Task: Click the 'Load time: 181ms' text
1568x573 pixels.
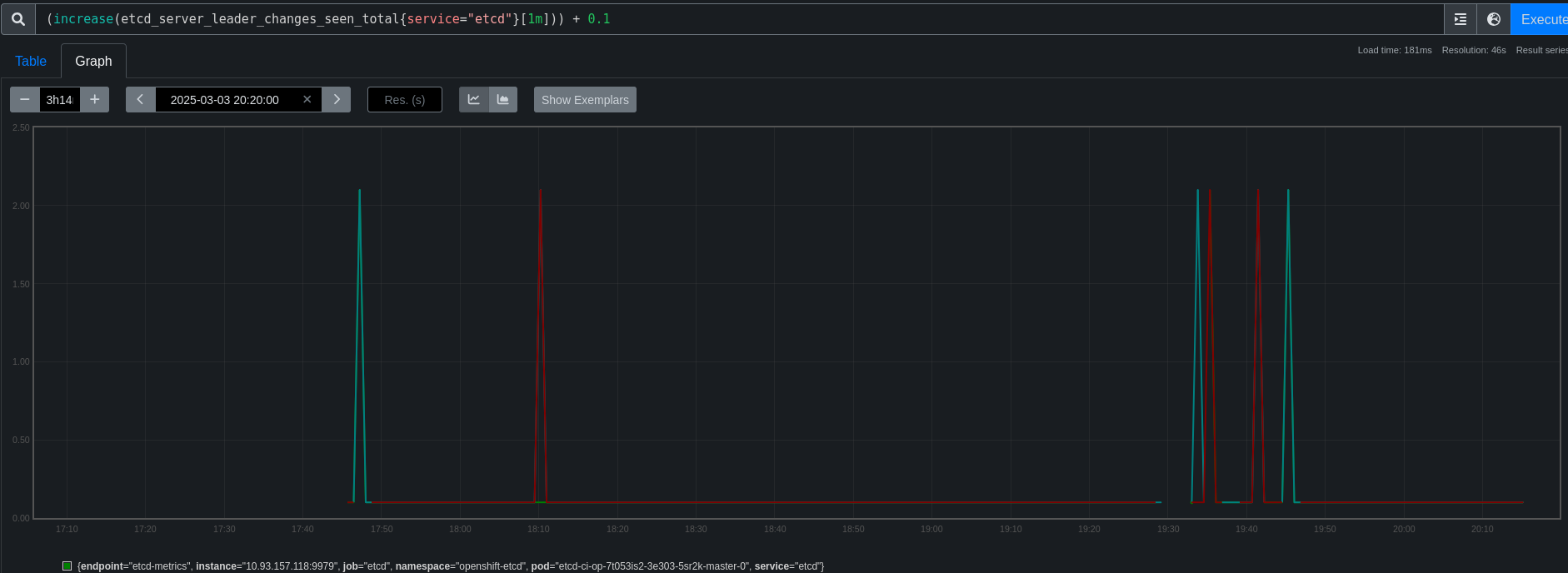Action: pyautogui.click(x=1395, y=50)
